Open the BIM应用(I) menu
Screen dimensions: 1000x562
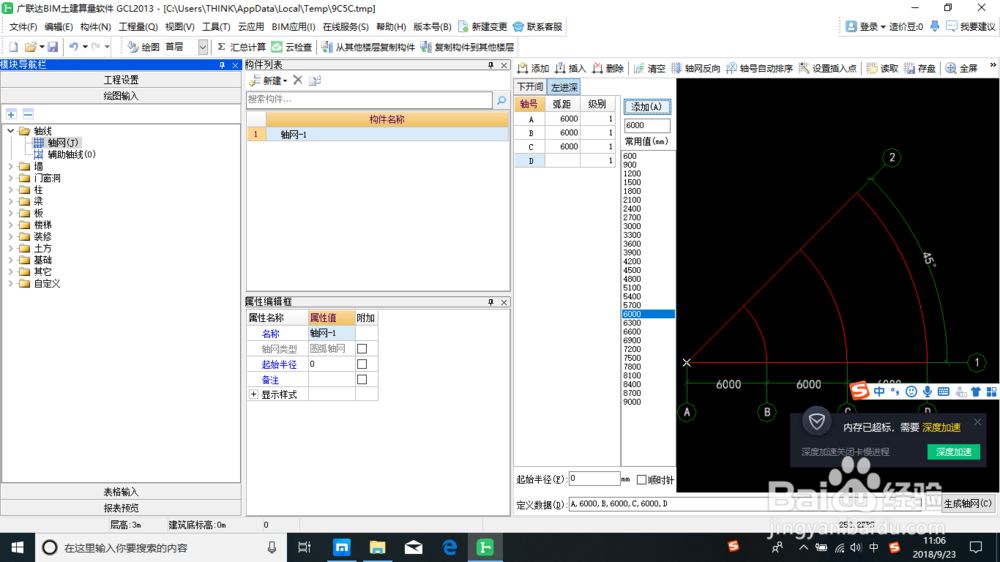point(293,27)
